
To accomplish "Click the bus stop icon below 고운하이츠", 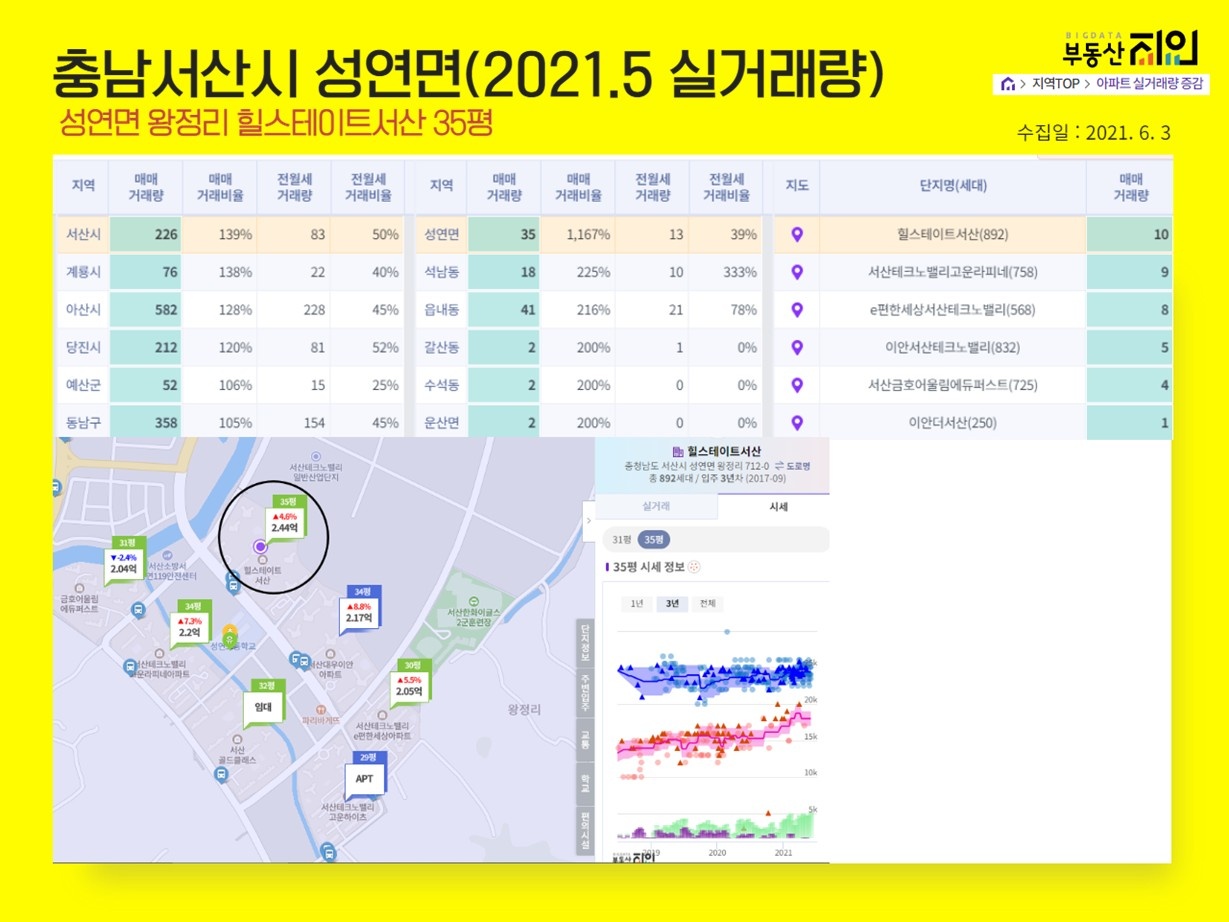I will tap(329, 852).
